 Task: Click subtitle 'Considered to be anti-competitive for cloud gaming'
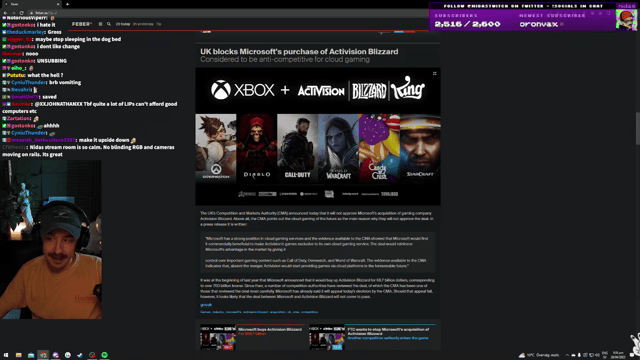[x=285, y=60]
